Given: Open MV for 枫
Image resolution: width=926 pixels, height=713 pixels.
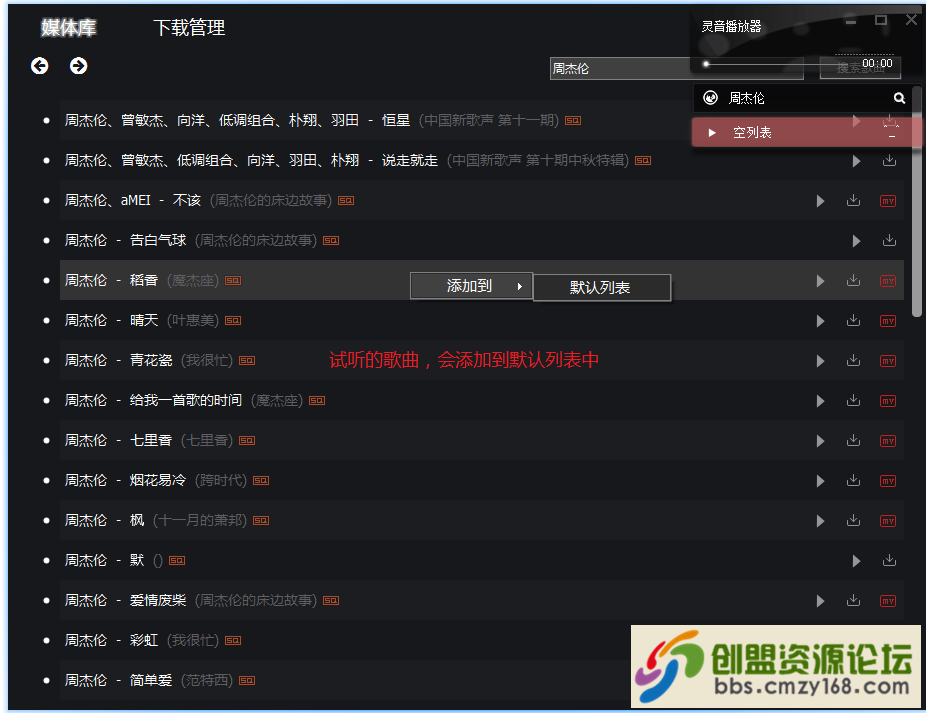Looking at the screenshot, I should tap(888, 521).
